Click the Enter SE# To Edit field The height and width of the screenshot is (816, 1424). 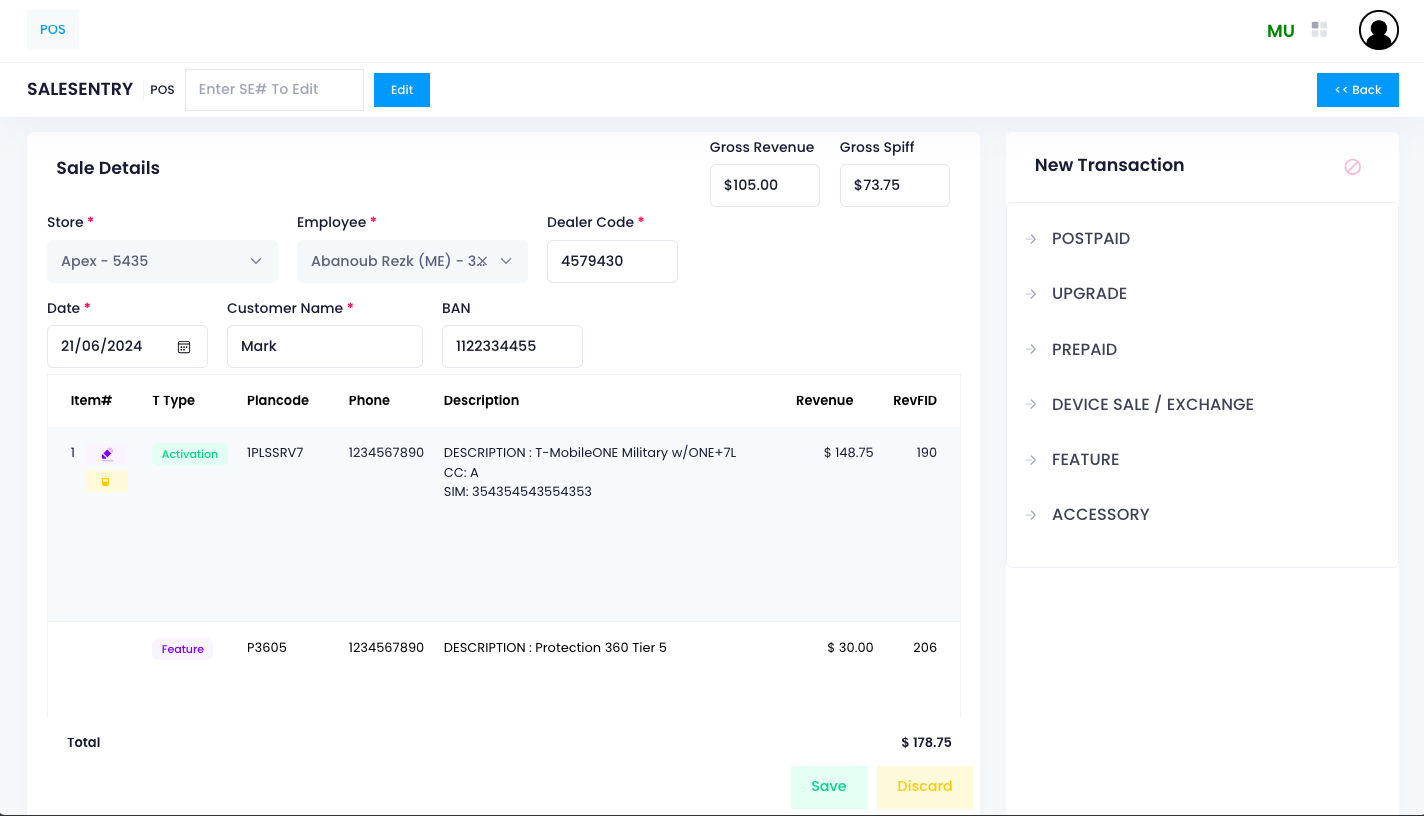[x=274, y=90]
